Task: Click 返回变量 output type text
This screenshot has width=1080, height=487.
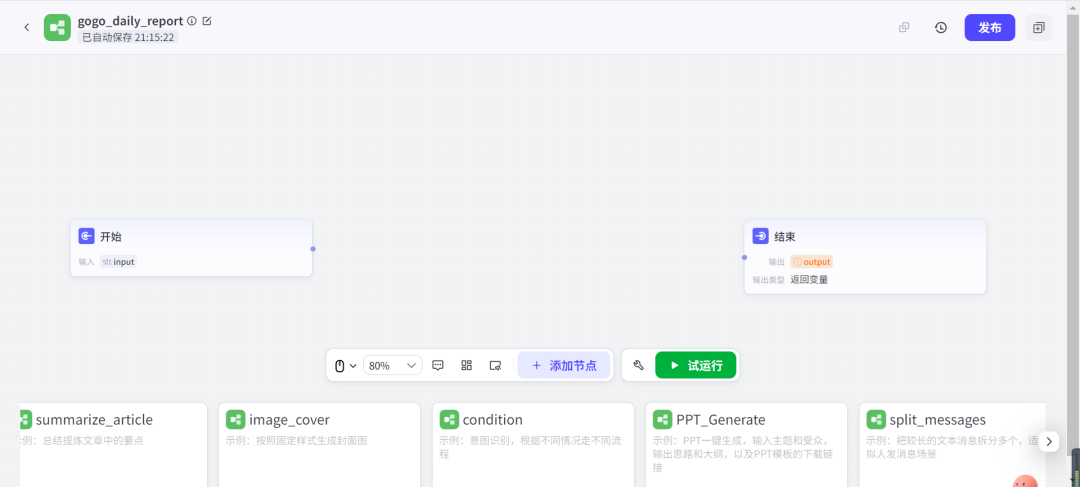Action: 809,280
